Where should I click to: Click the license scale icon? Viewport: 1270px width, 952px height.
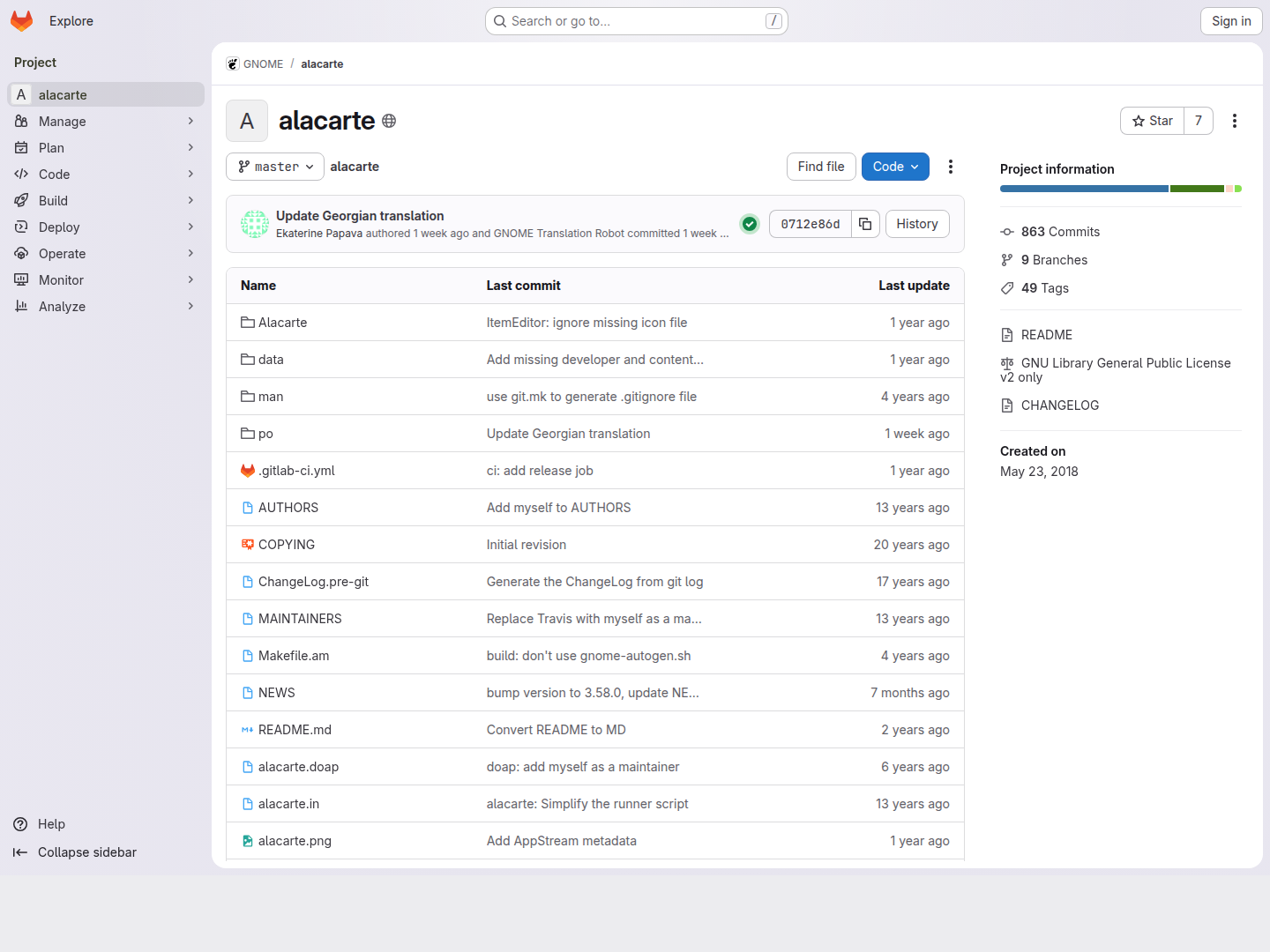pos(1007,363)
